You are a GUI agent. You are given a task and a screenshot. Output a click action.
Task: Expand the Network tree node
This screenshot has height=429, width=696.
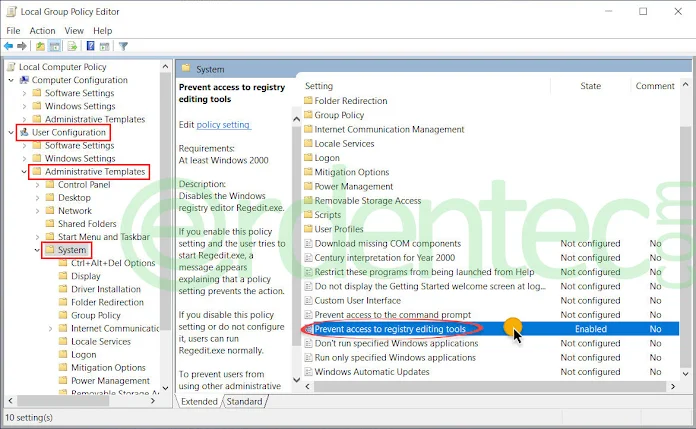(x=37, y=211)
